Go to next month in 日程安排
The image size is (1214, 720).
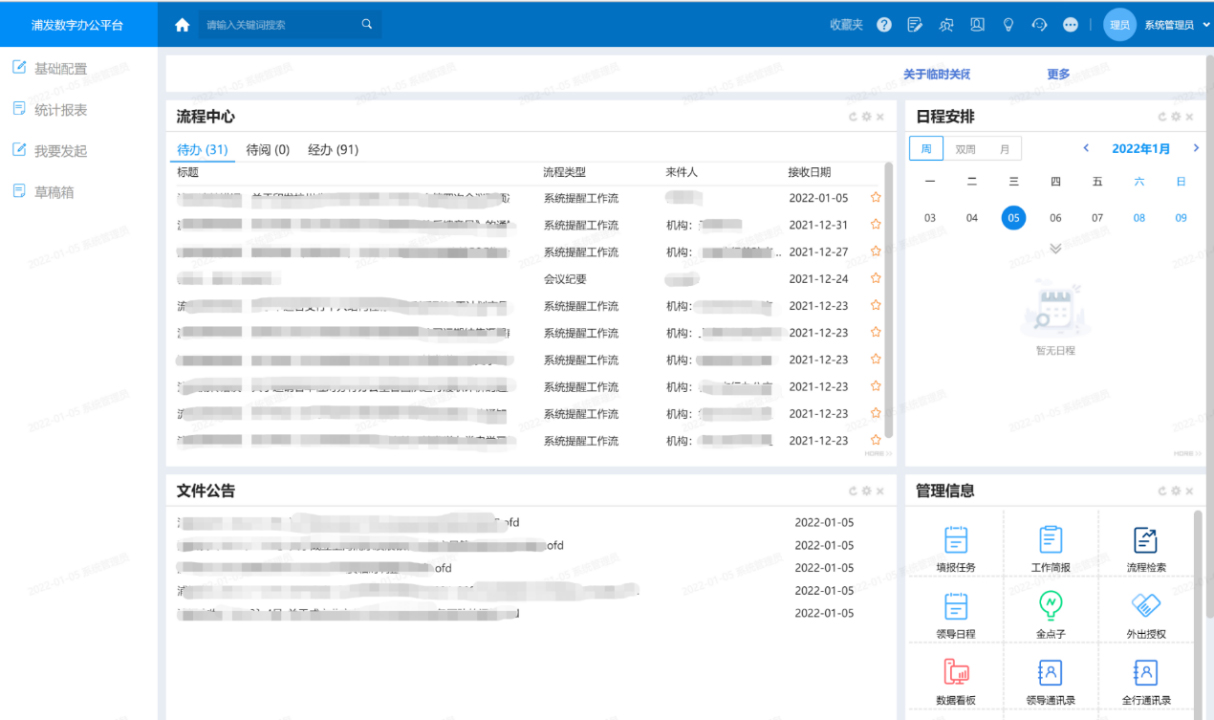click(x=1196, y=149)
